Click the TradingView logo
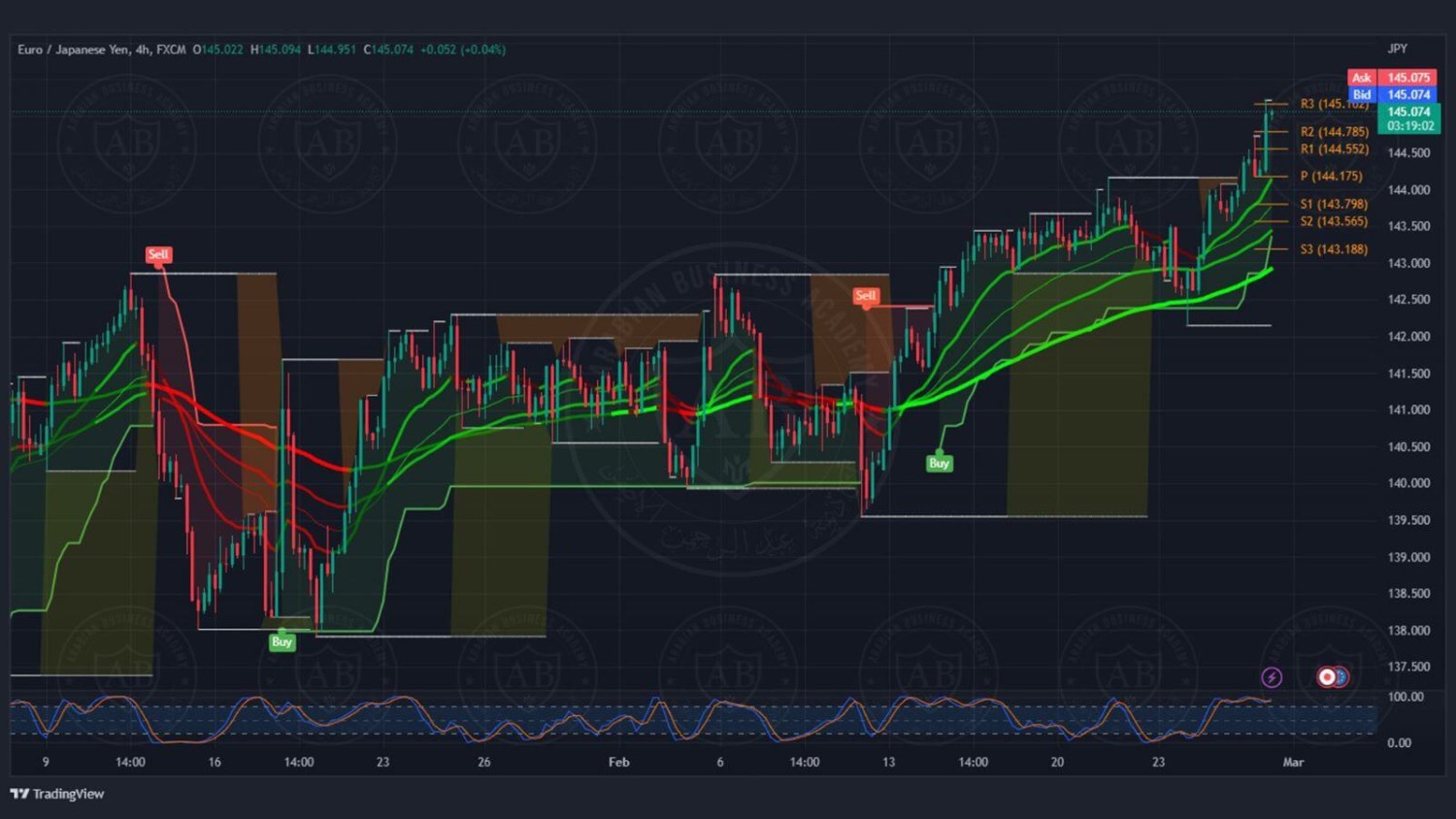1456x819 pixels. (57, 794)
